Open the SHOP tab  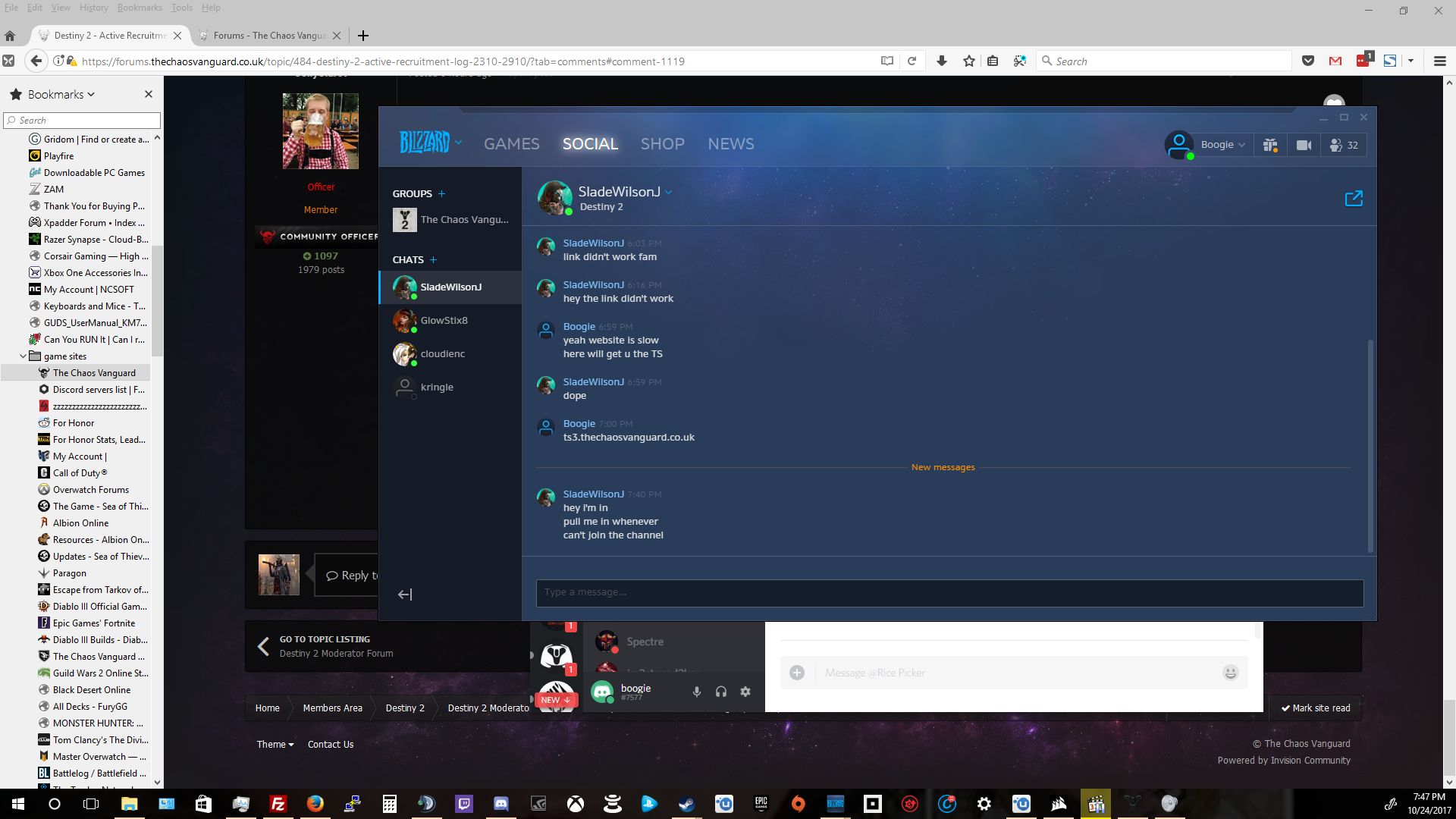coord(662,144)
